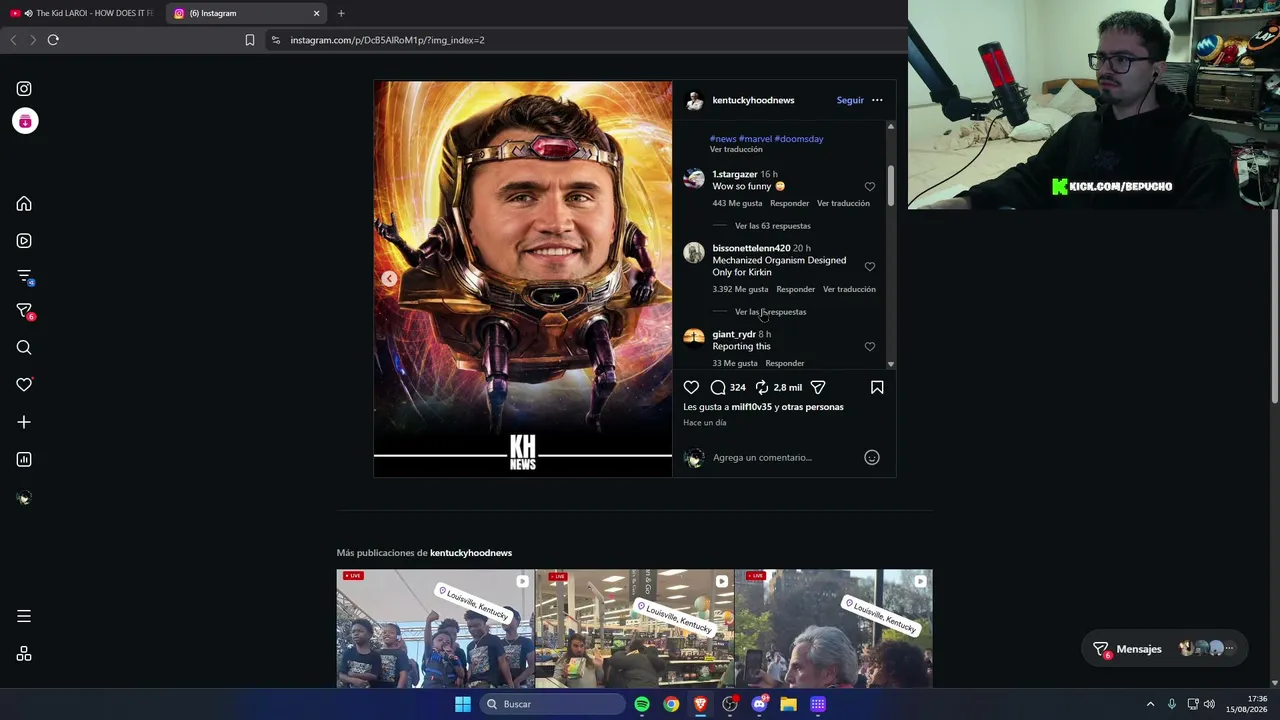Expand replies under bissonettelenn420's comment

tap(770, 312)
